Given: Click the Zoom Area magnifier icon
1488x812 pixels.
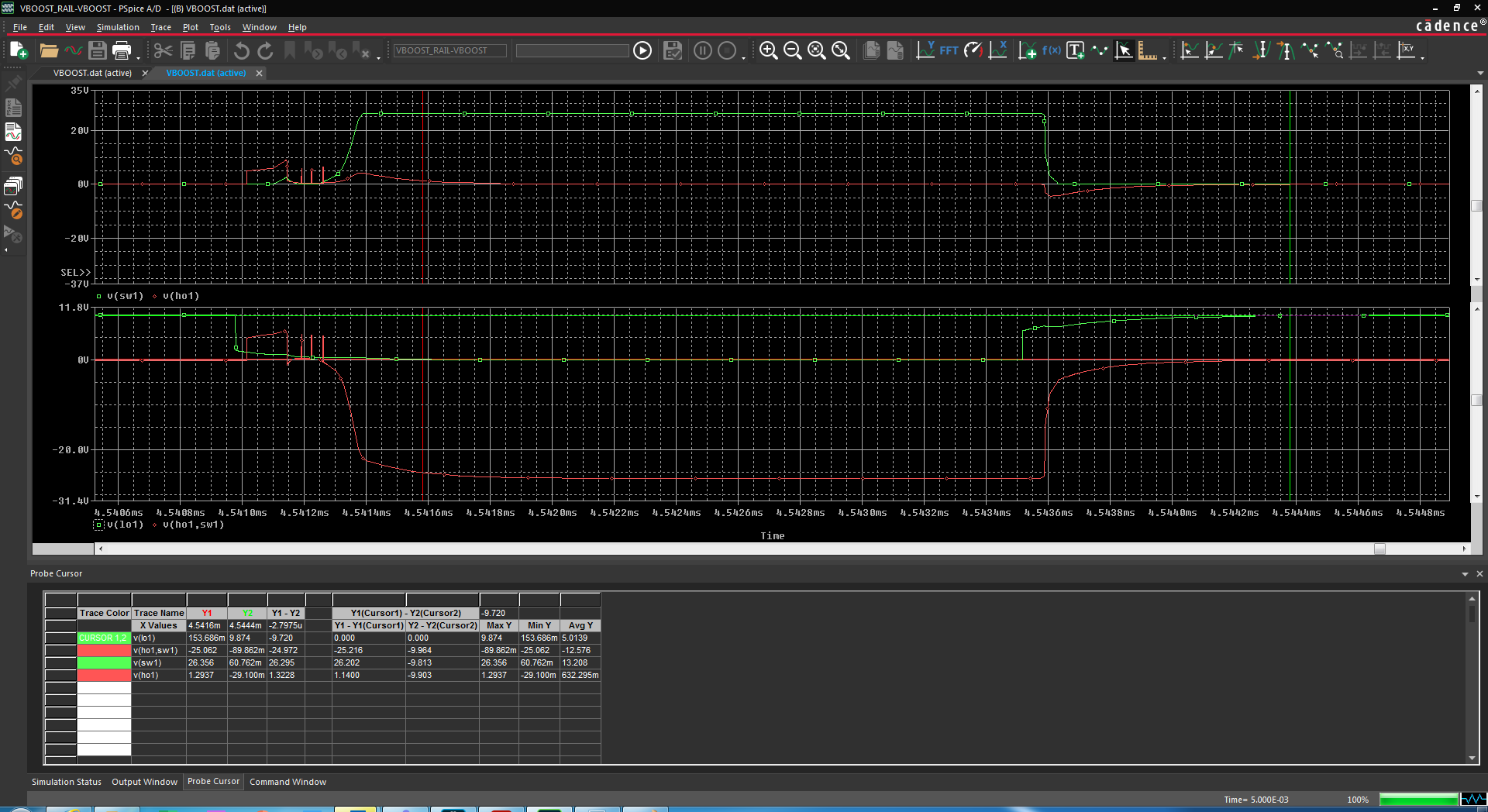Looking at the screenshot, I should pyautogui.click(x=817, y=50).
